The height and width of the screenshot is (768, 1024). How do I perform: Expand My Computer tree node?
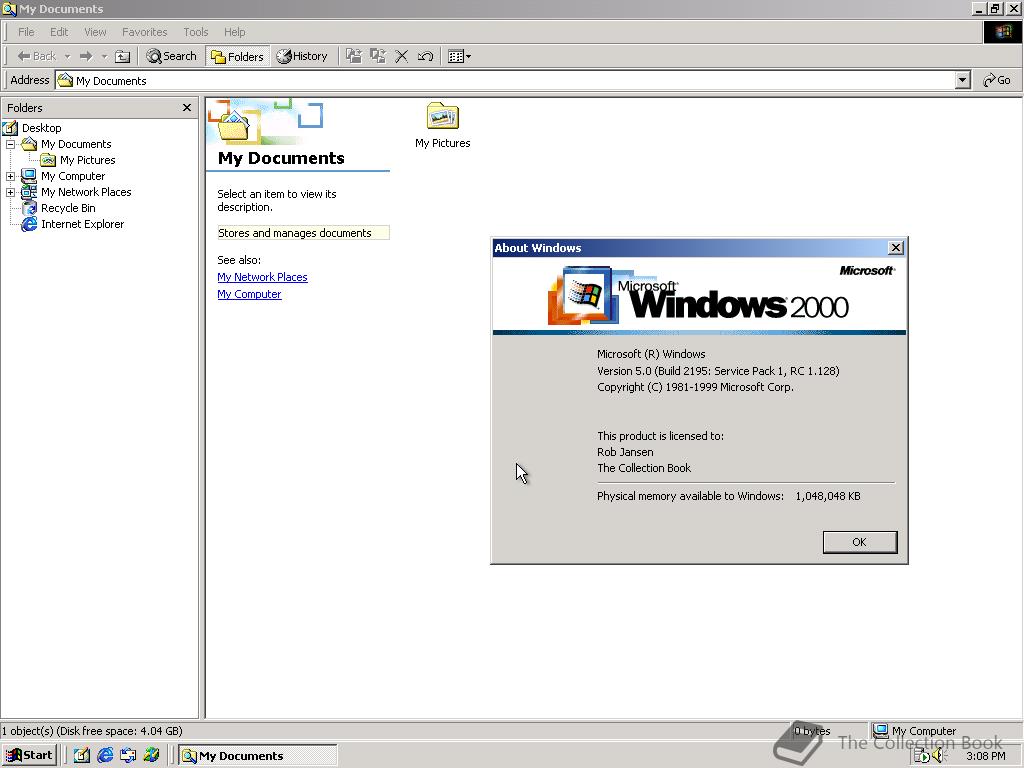point(10,176)
